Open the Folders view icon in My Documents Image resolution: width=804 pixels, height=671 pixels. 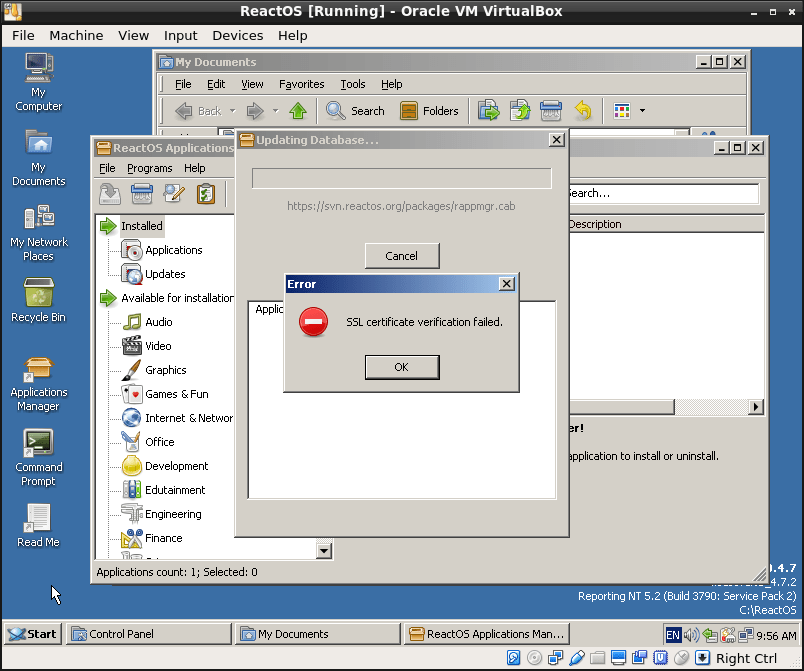(410, 110)
